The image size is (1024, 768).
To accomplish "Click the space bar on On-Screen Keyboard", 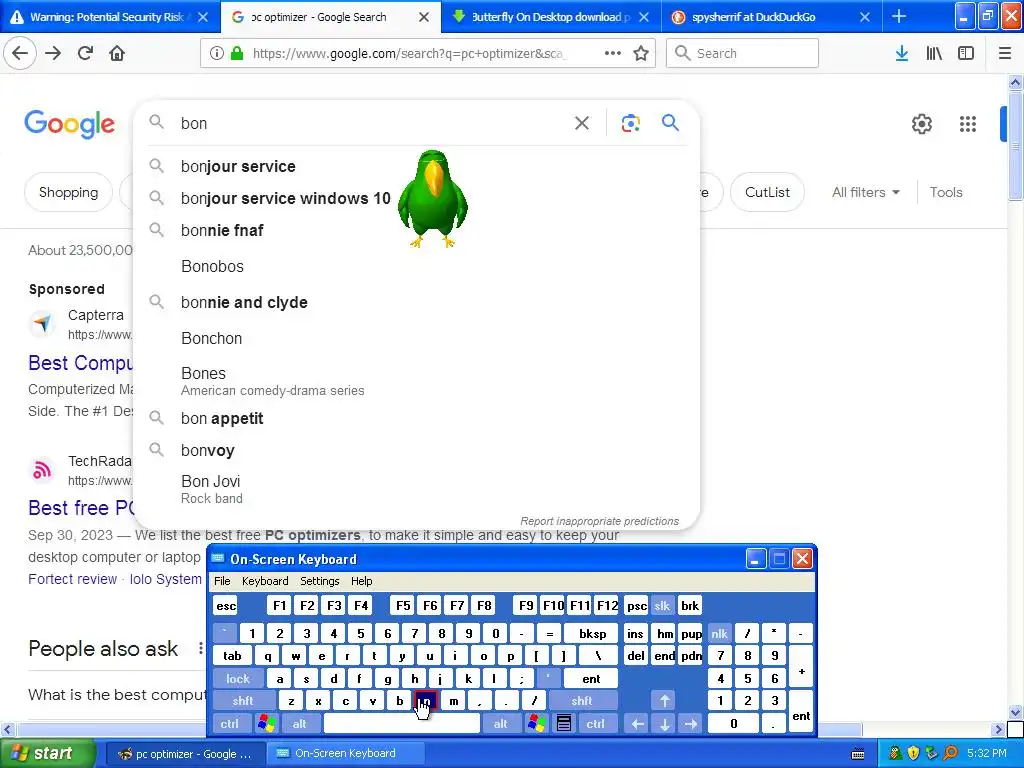I will click(x=402, y=724).
